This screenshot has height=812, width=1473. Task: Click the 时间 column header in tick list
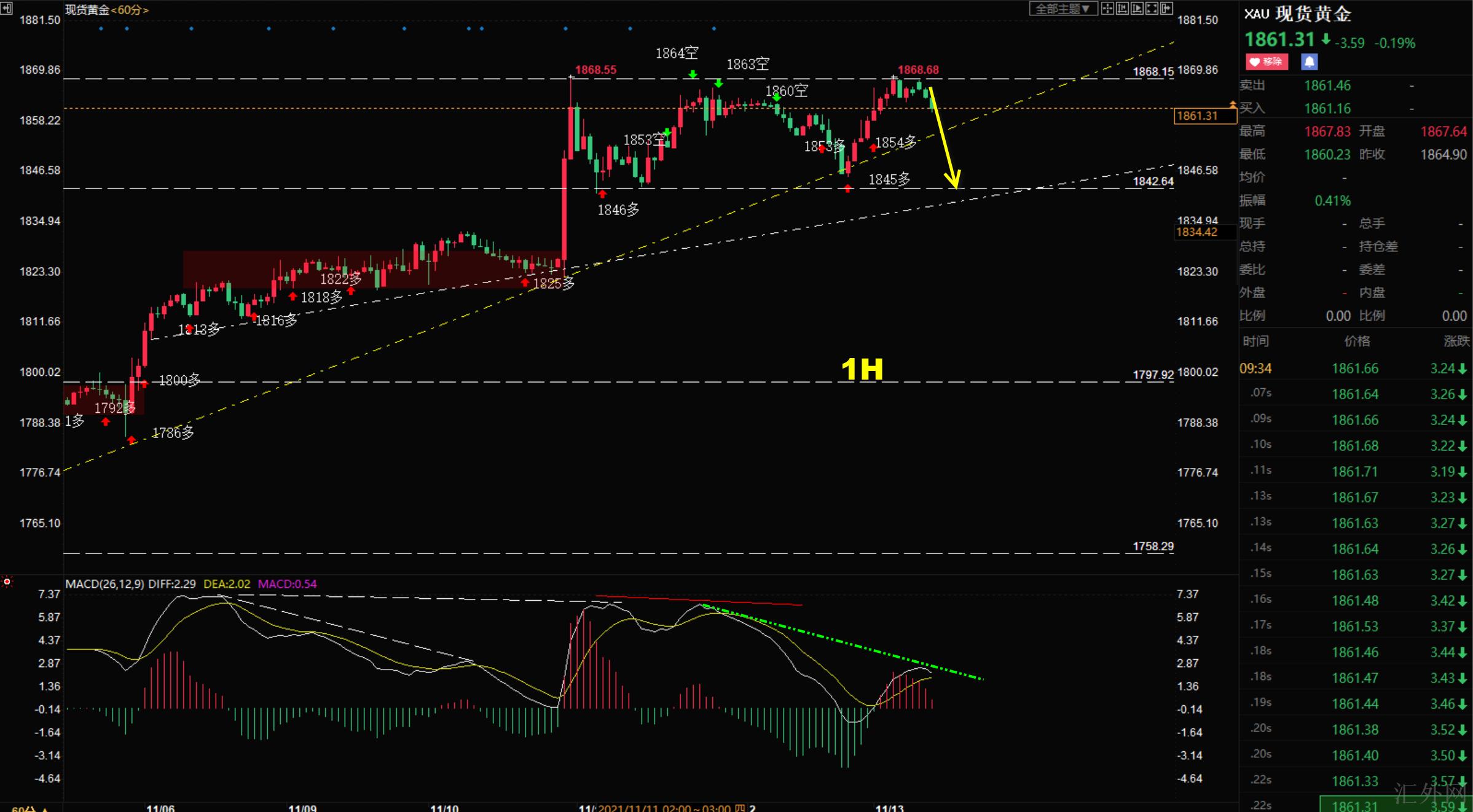(x=1255, y=342)
